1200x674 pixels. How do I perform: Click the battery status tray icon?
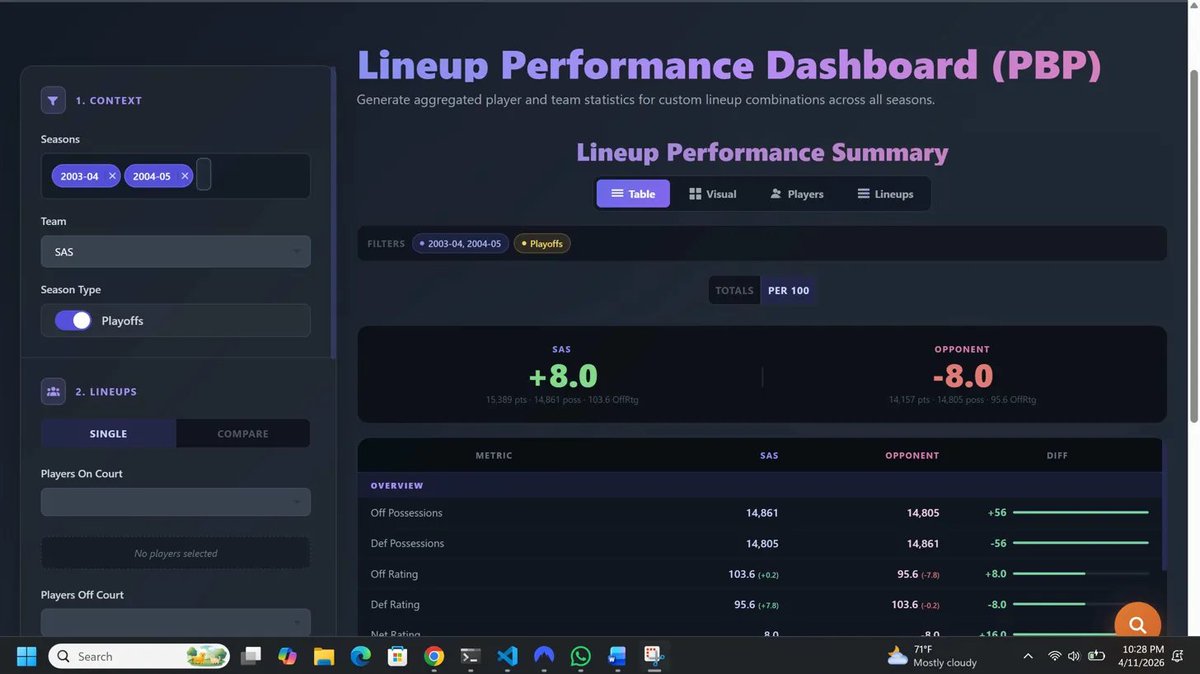[1096, 656]
